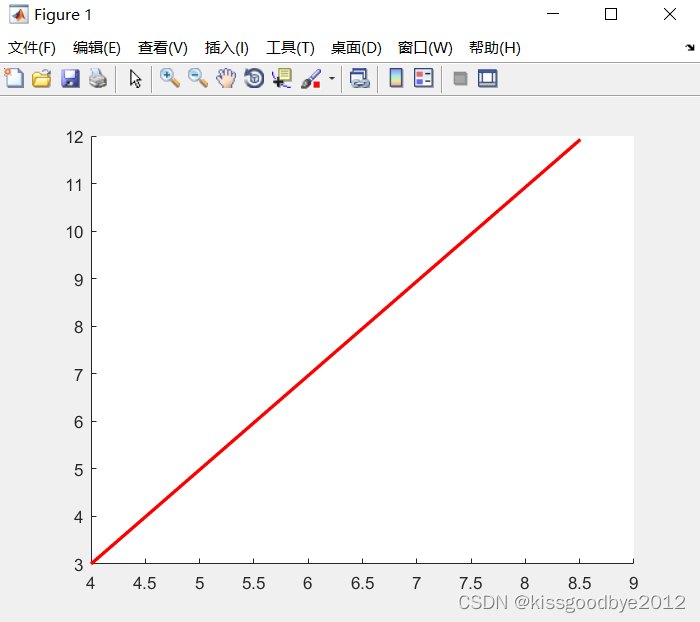This screenshot has width=700, height=622.
Task: Insert a colorbar using toolbar icon
Action: click(396, 78)
